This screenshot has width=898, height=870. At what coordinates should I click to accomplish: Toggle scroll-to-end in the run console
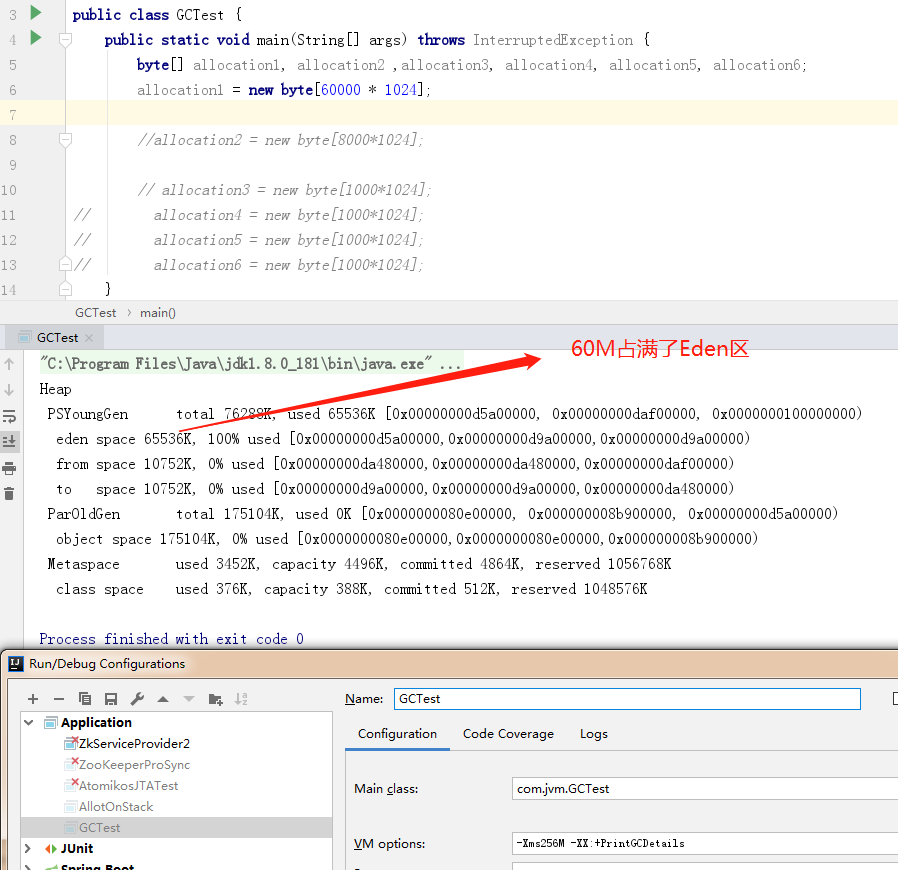[9, 441]
